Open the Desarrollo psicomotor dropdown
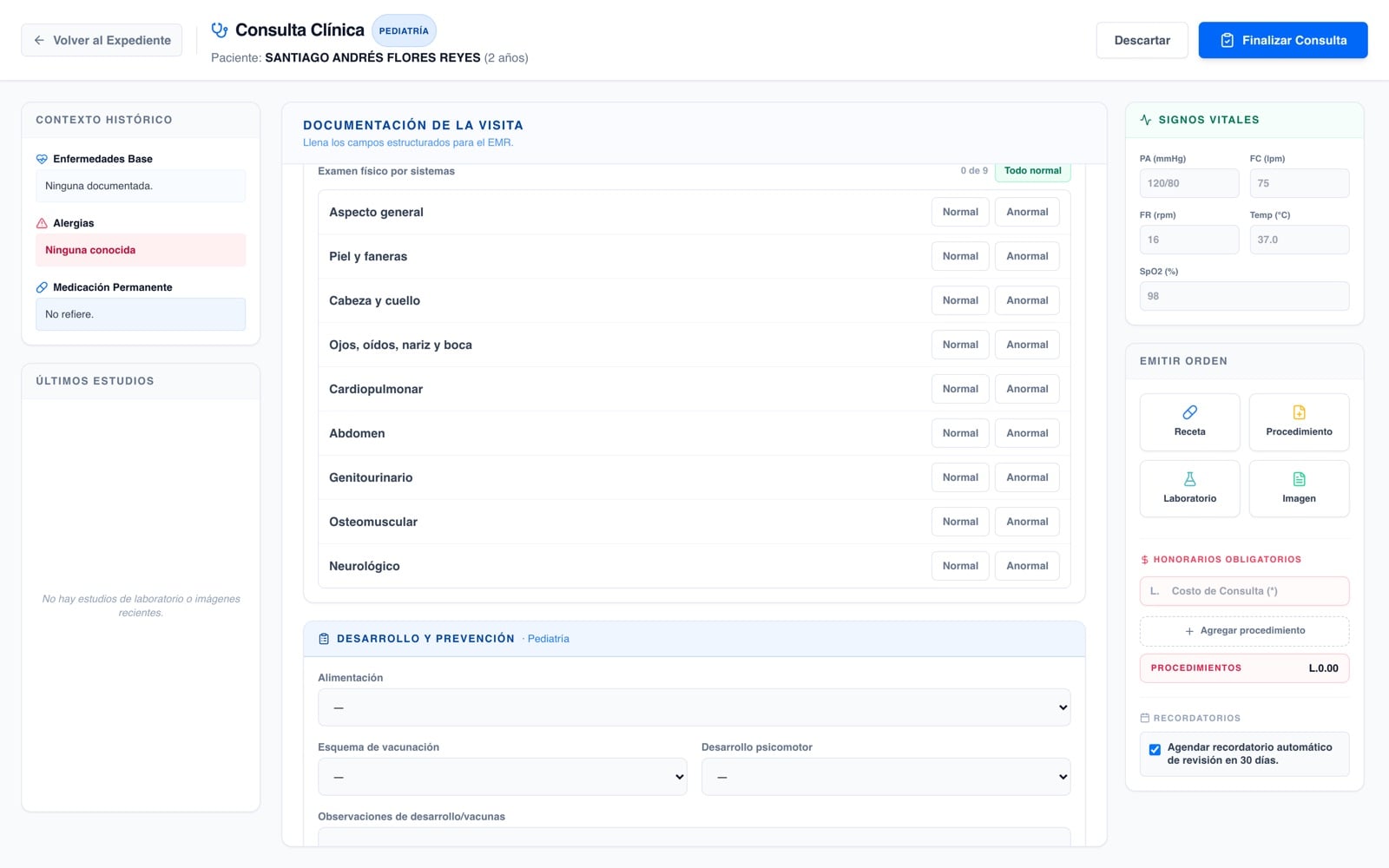The image size is (1389, 868). click(x=885, y=777)
